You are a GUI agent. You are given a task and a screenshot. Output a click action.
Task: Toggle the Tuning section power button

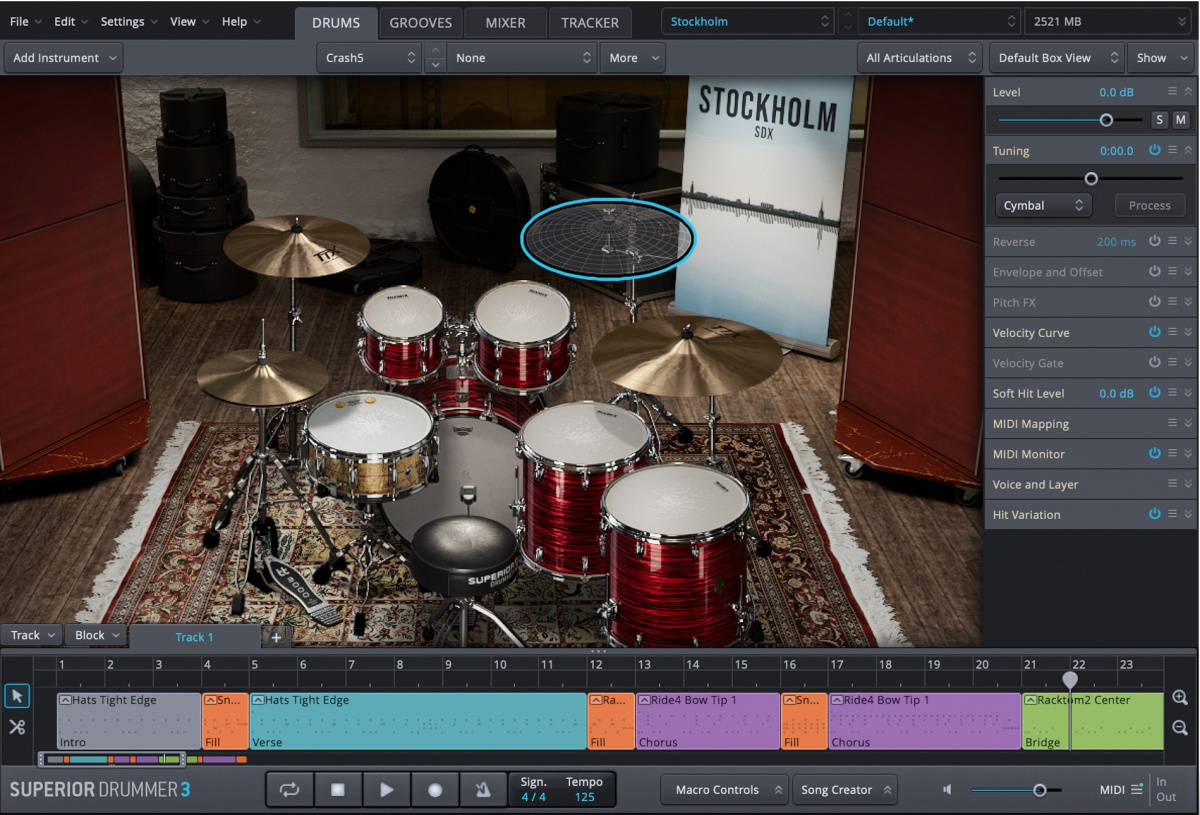[1155, 150]
